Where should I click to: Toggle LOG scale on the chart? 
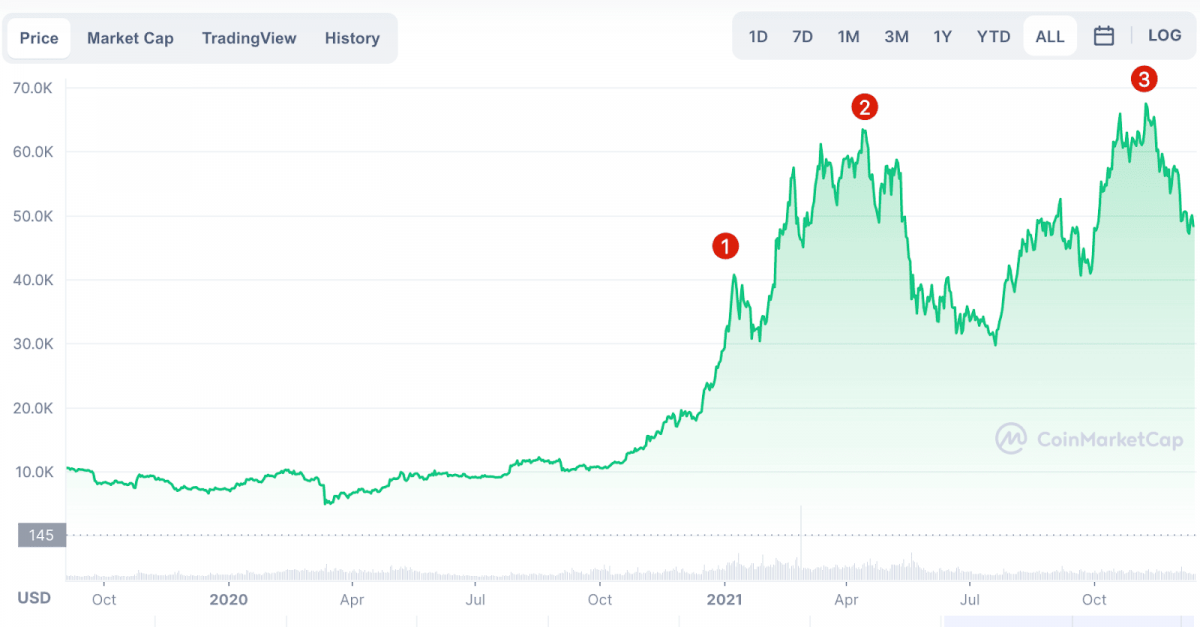(1164, 36)
